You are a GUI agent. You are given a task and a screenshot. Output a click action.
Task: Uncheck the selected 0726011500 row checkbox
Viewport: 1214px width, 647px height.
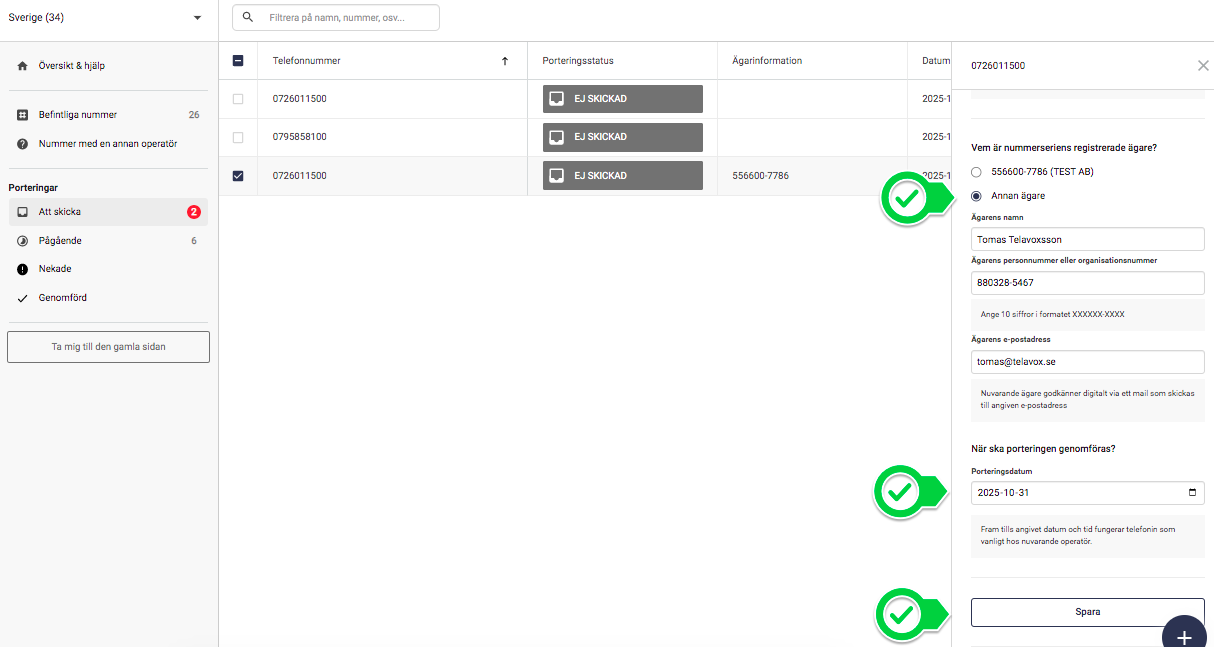pos(238,176)
